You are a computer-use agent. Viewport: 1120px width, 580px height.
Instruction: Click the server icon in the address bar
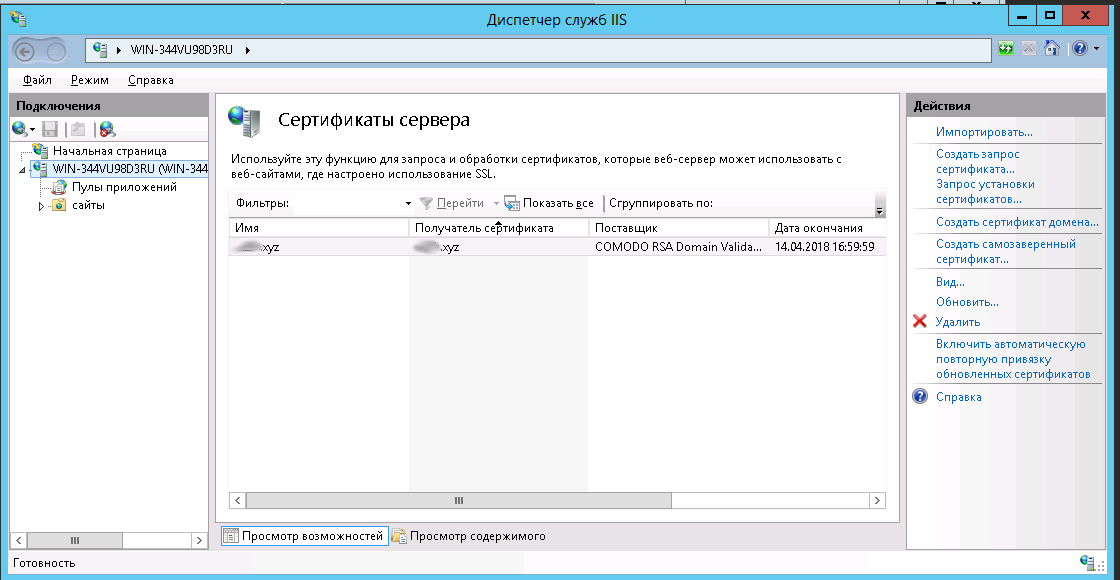point(100,49)
